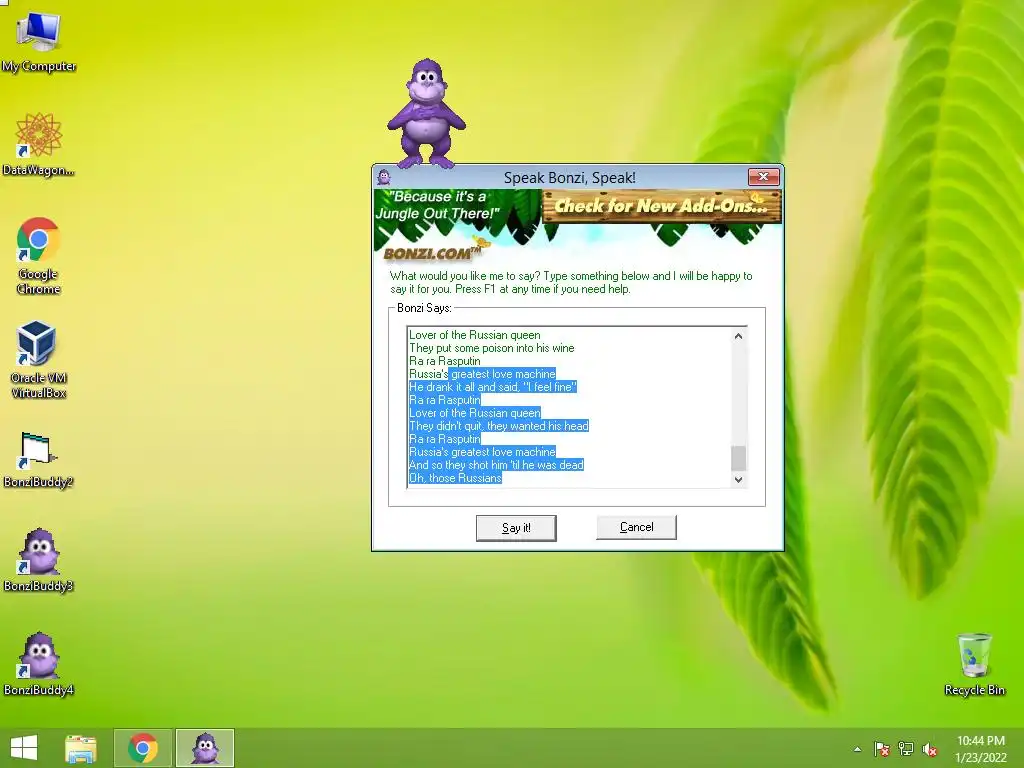Open File Explorer from the taskbar
The height and width of the screenshot is (768, 1024).
81,748
